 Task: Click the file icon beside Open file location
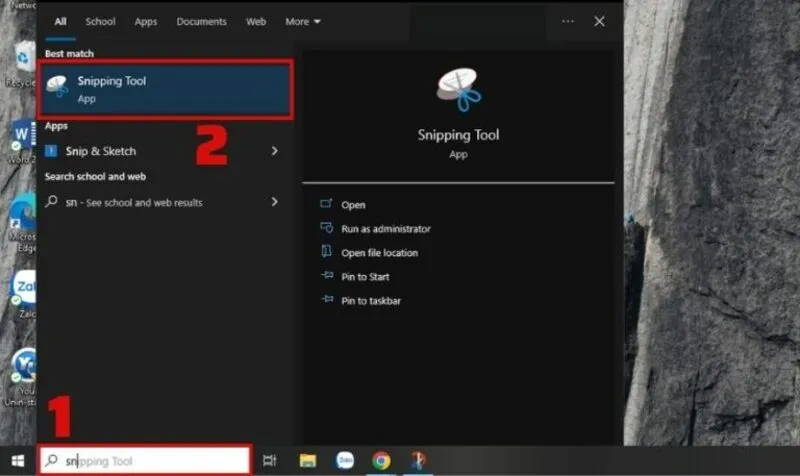coord(326,250)
